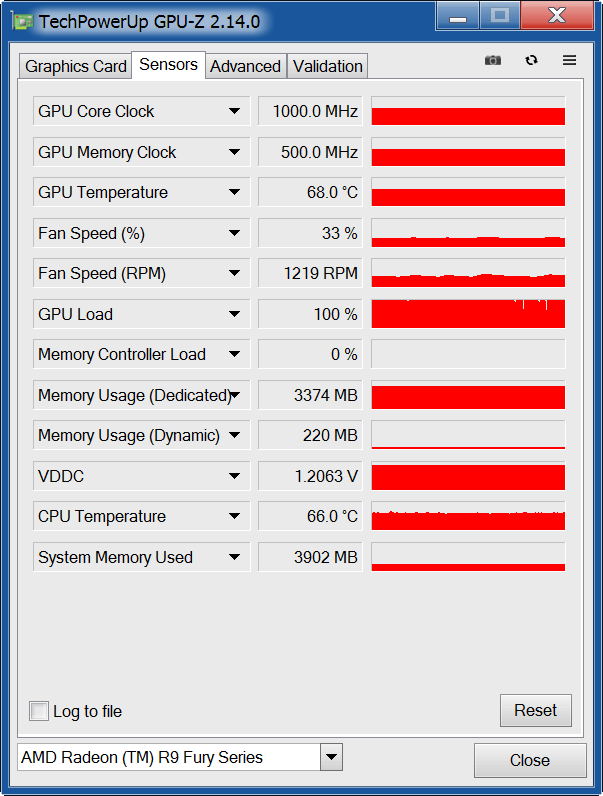Click the refresh sensors icon
The width and height of the screenshot is (603, 796).
click(x=531, y=60)
